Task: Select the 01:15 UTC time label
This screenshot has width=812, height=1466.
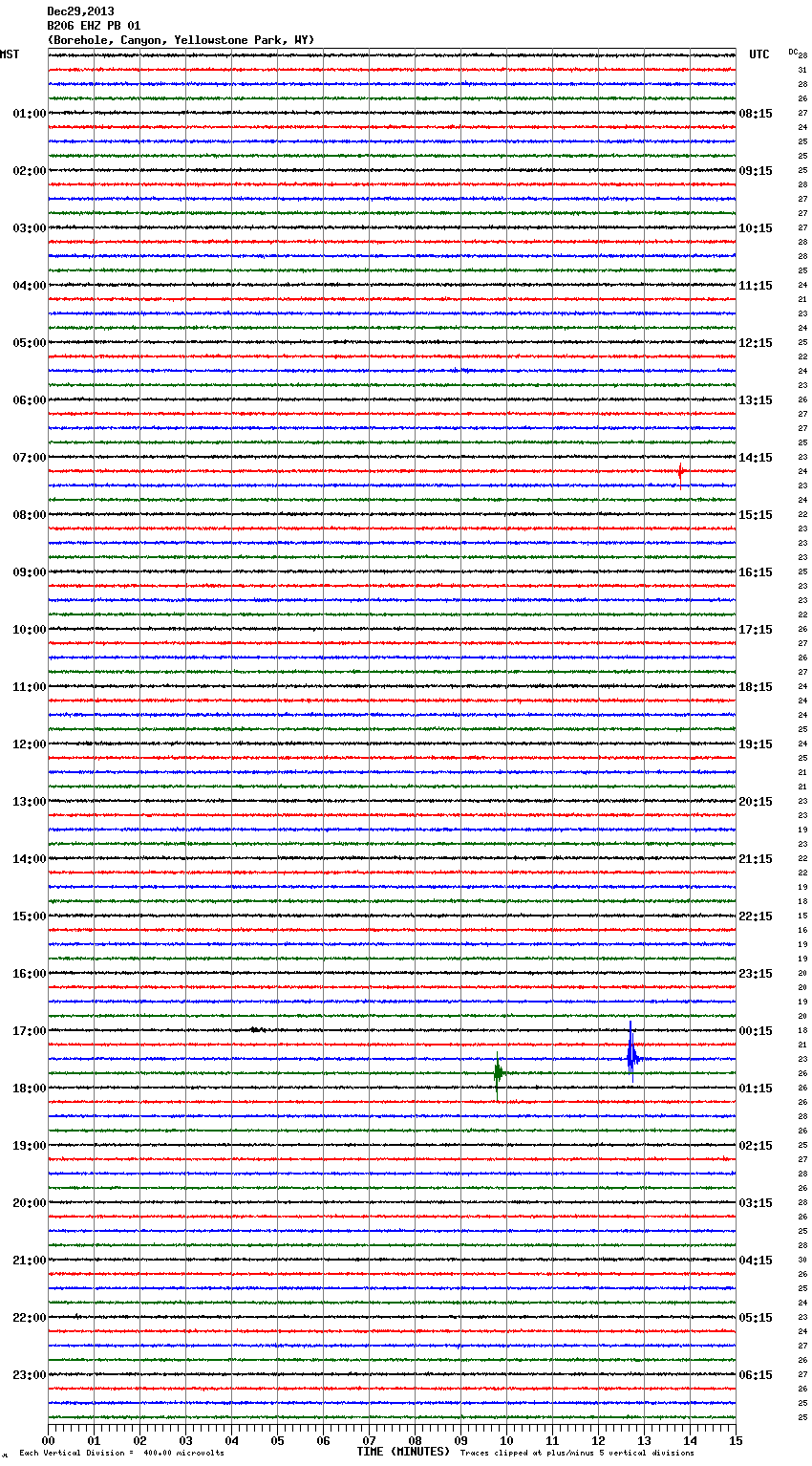Action: tap(756, 1089)
